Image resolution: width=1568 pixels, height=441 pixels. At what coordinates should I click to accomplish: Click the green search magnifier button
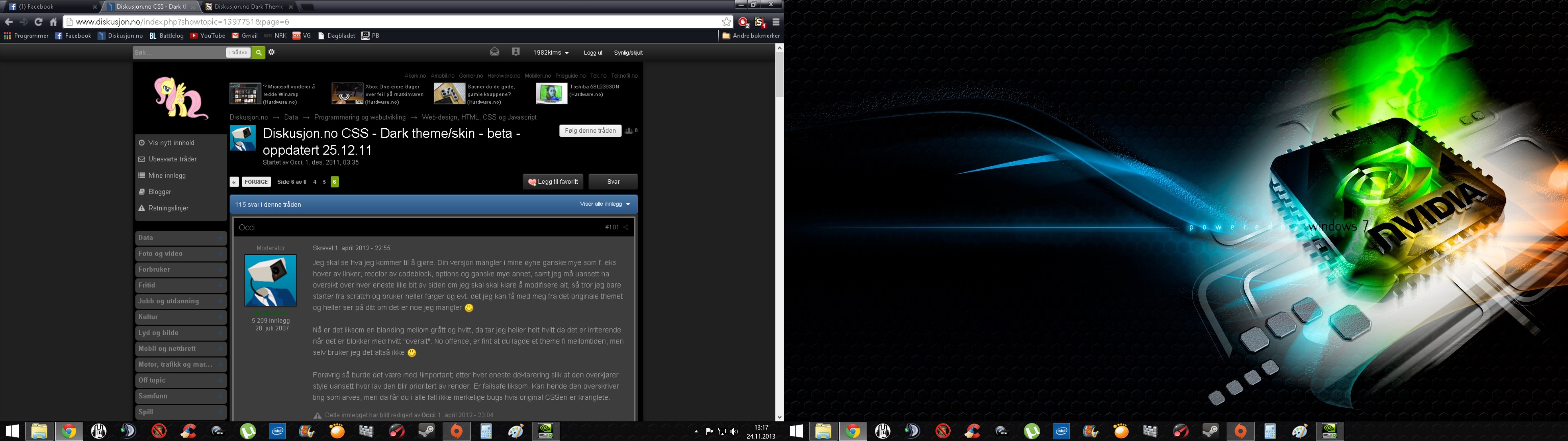(259, 52)
